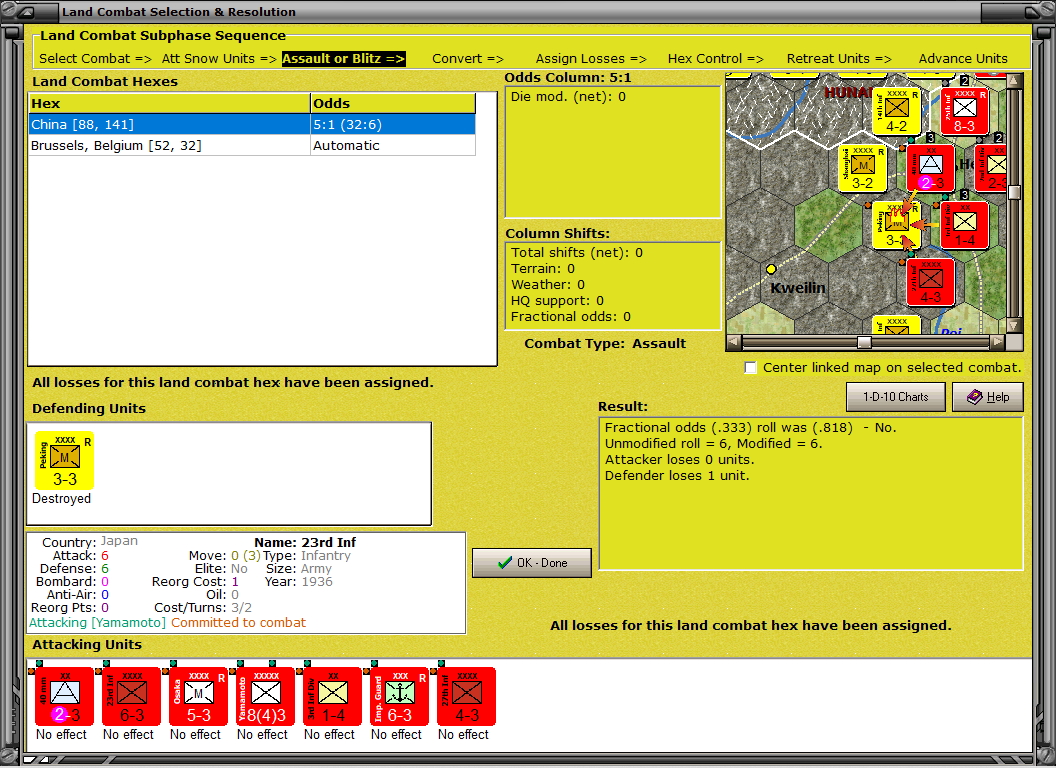Click the Assign Losses subphase step
The image size is (1056, 768).
point(591,59)
